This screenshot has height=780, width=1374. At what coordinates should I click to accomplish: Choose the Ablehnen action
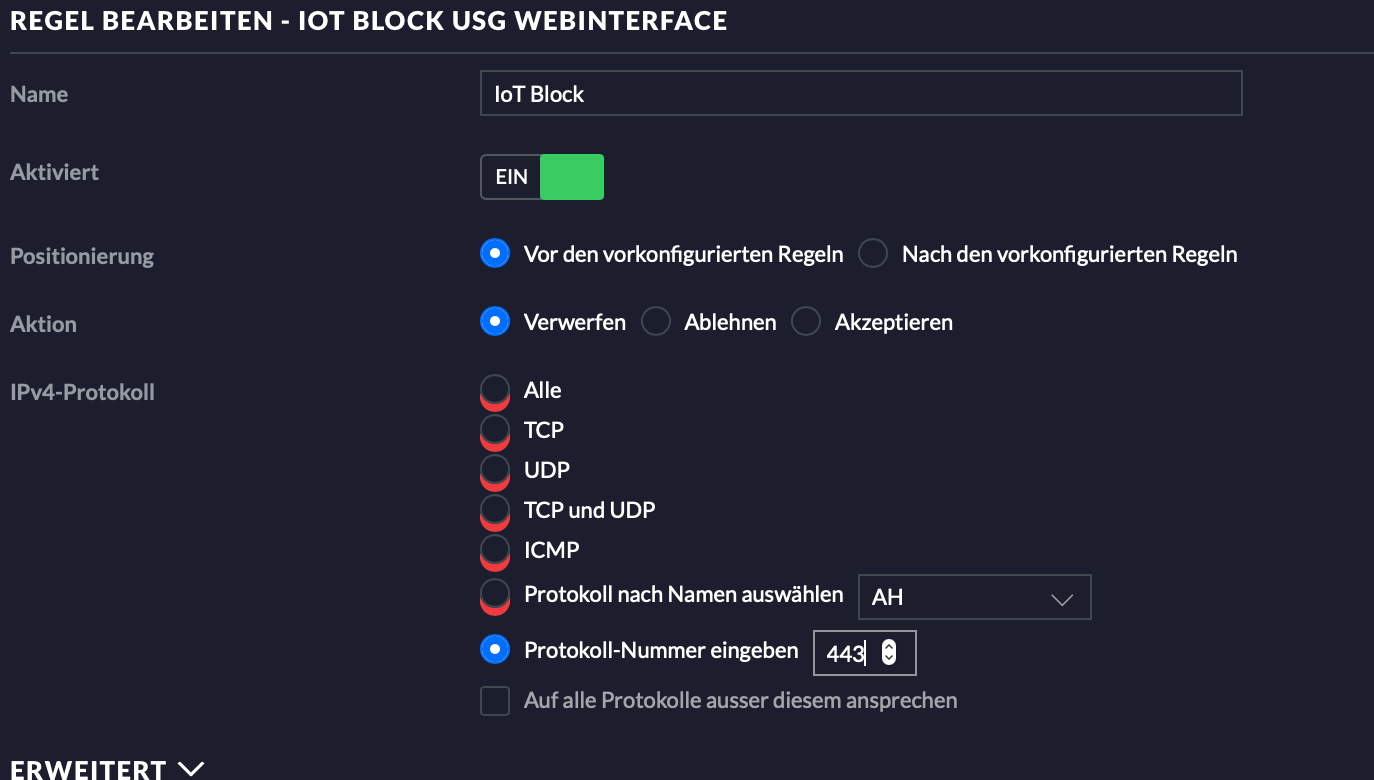656,322
